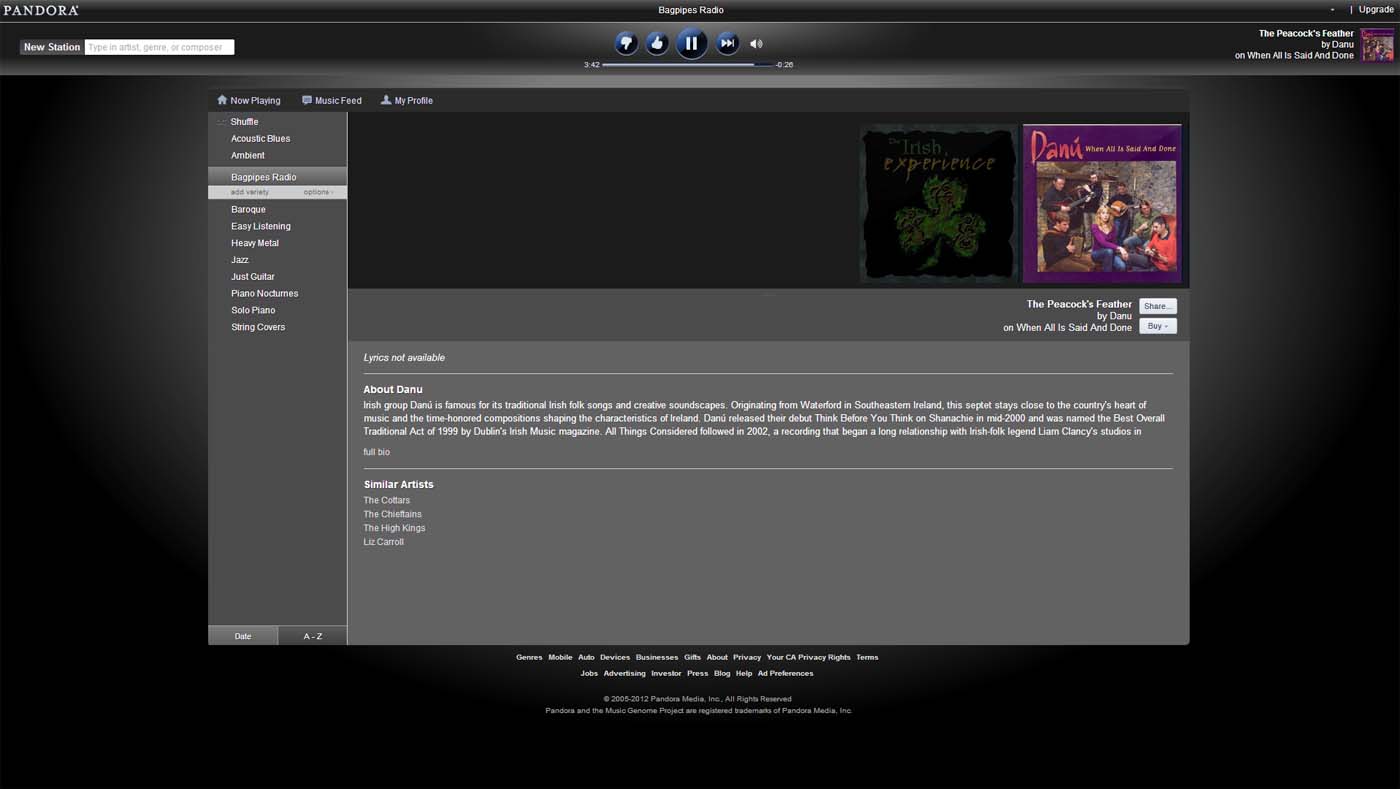
Task: Open the Terms footer link
Action: (867, 658)
